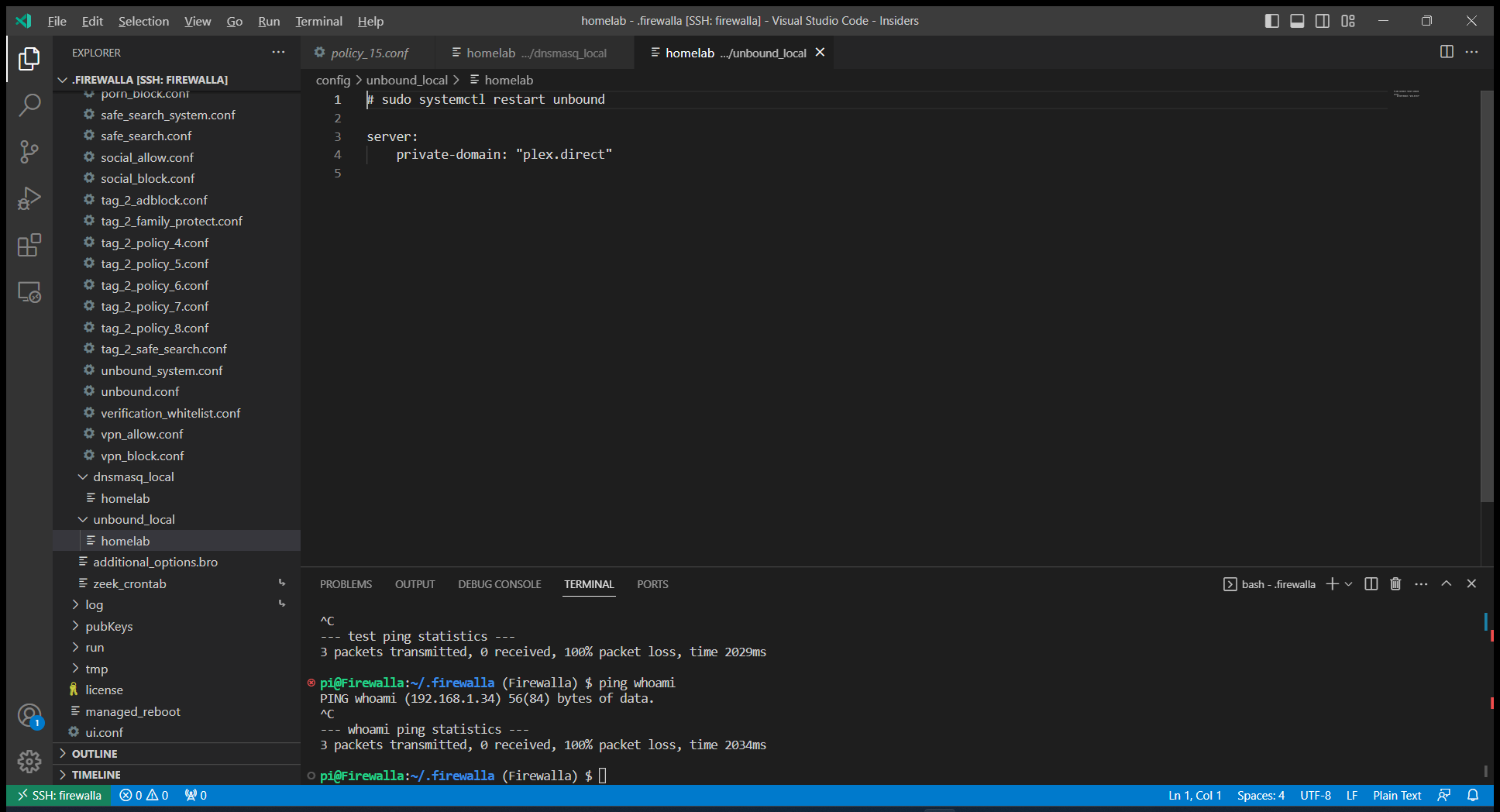
Task: Click the SSH: firewalla remote indicator
Action: [x=60, y=796]
